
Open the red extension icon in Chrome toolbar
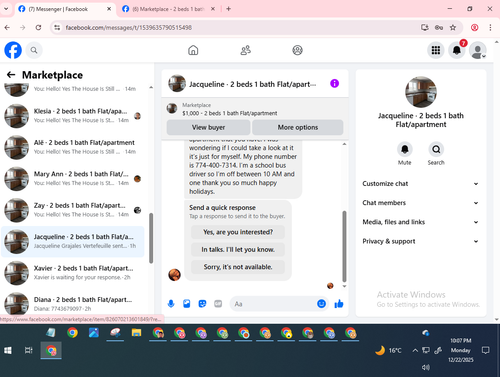475,27
